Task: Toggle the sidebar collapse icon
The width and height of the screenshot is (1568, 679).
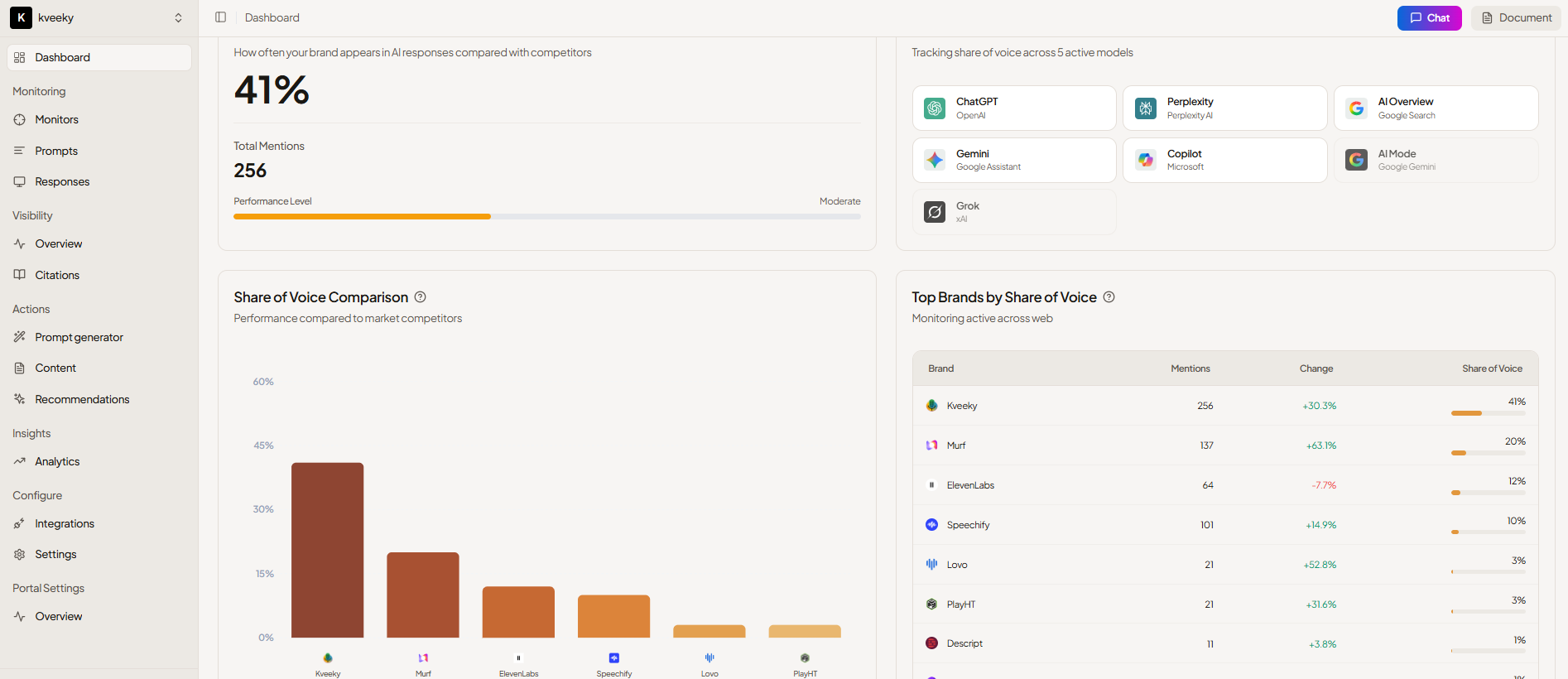Action: pyautogui.click(x=220, y=17)
